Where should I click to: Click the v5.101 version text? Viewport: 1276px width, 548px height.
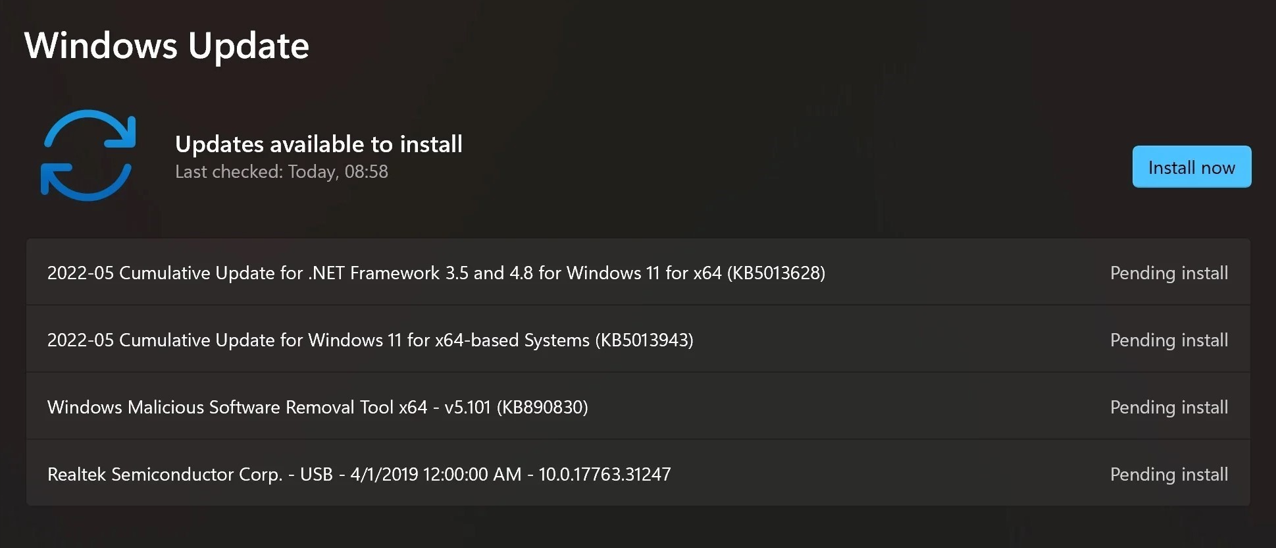point(465,407)
